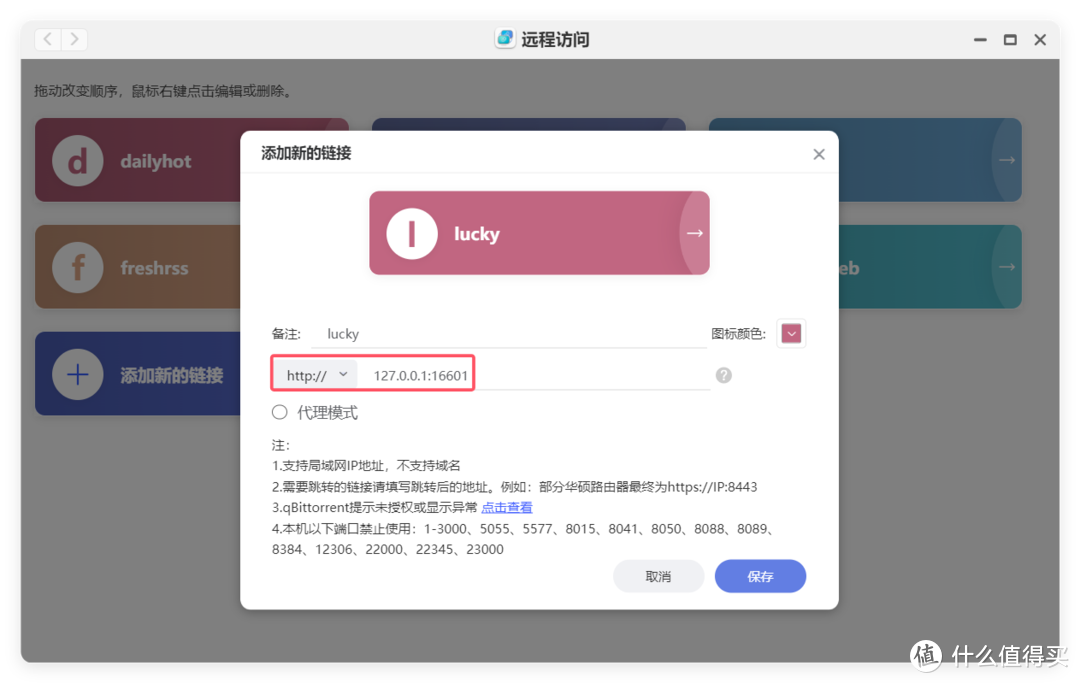This screenshot has width=1080, height=683.
Task: Click the 保存 save button
Action: coord(760,576)
